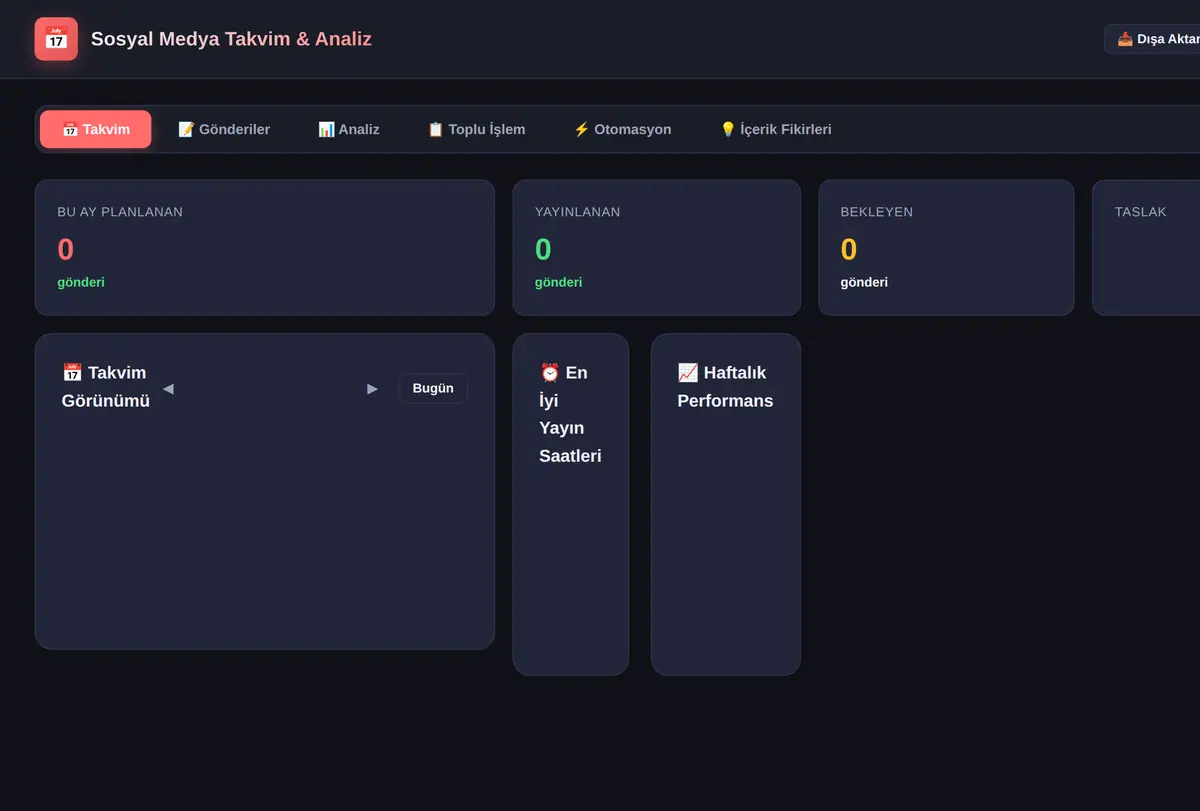The height and width of the screenshot is (811, 1200).
Task: Click the calendar icon beside Takvim Görünümü
Action: click(72, 373)
